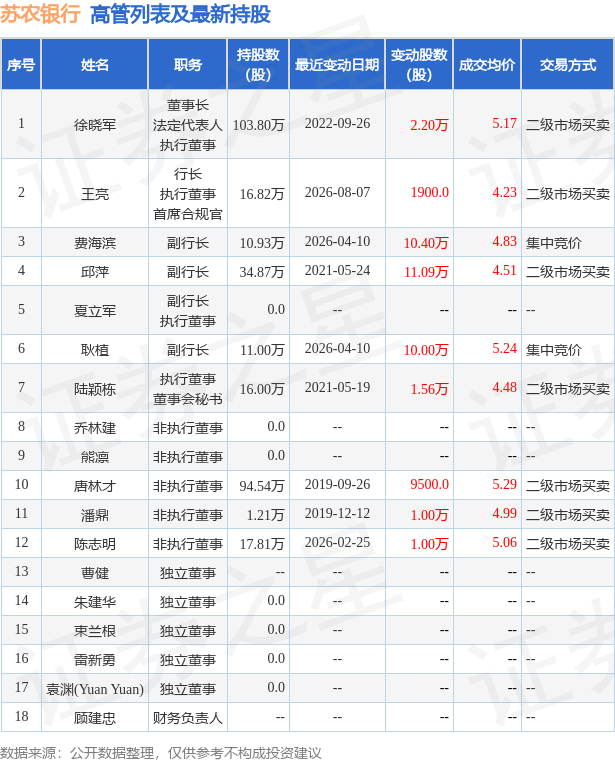This screenshot has width=615, height=762.
Task: Click the date 2019-12-12
Action: (x=337, y=513)
